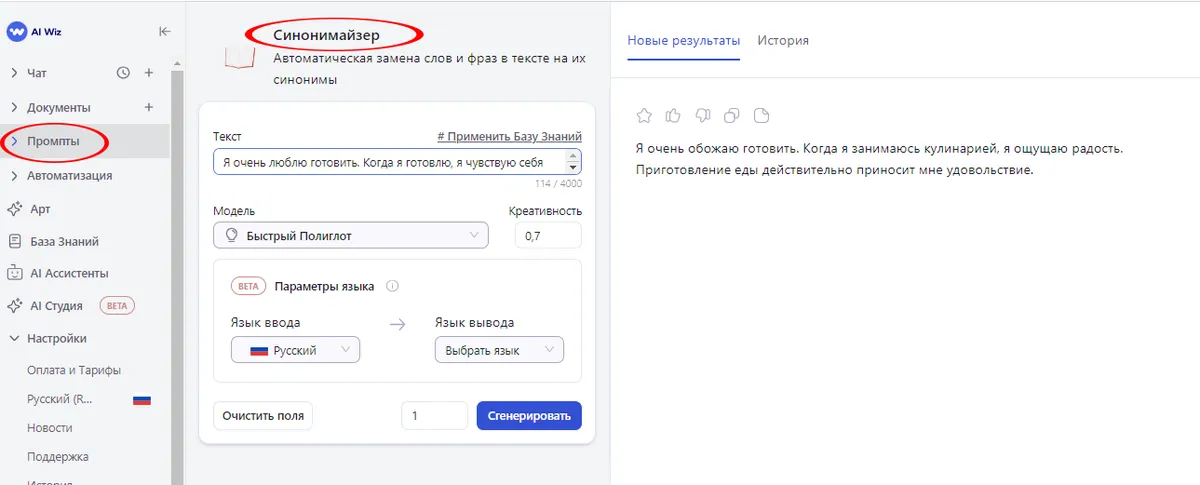Show language parameters info tooltip icon

pyautogui.click(x=392, y=286)
